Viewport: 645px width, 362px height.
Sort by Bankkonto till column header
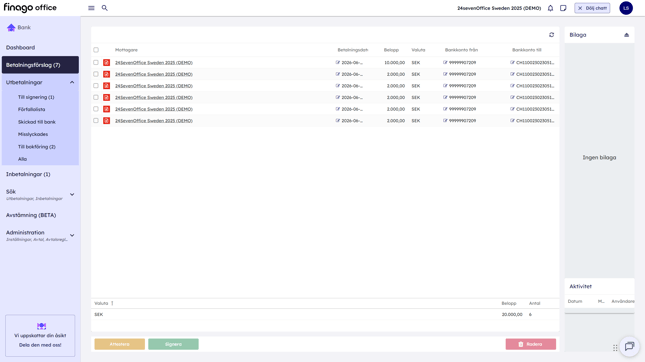coord(527,50)
